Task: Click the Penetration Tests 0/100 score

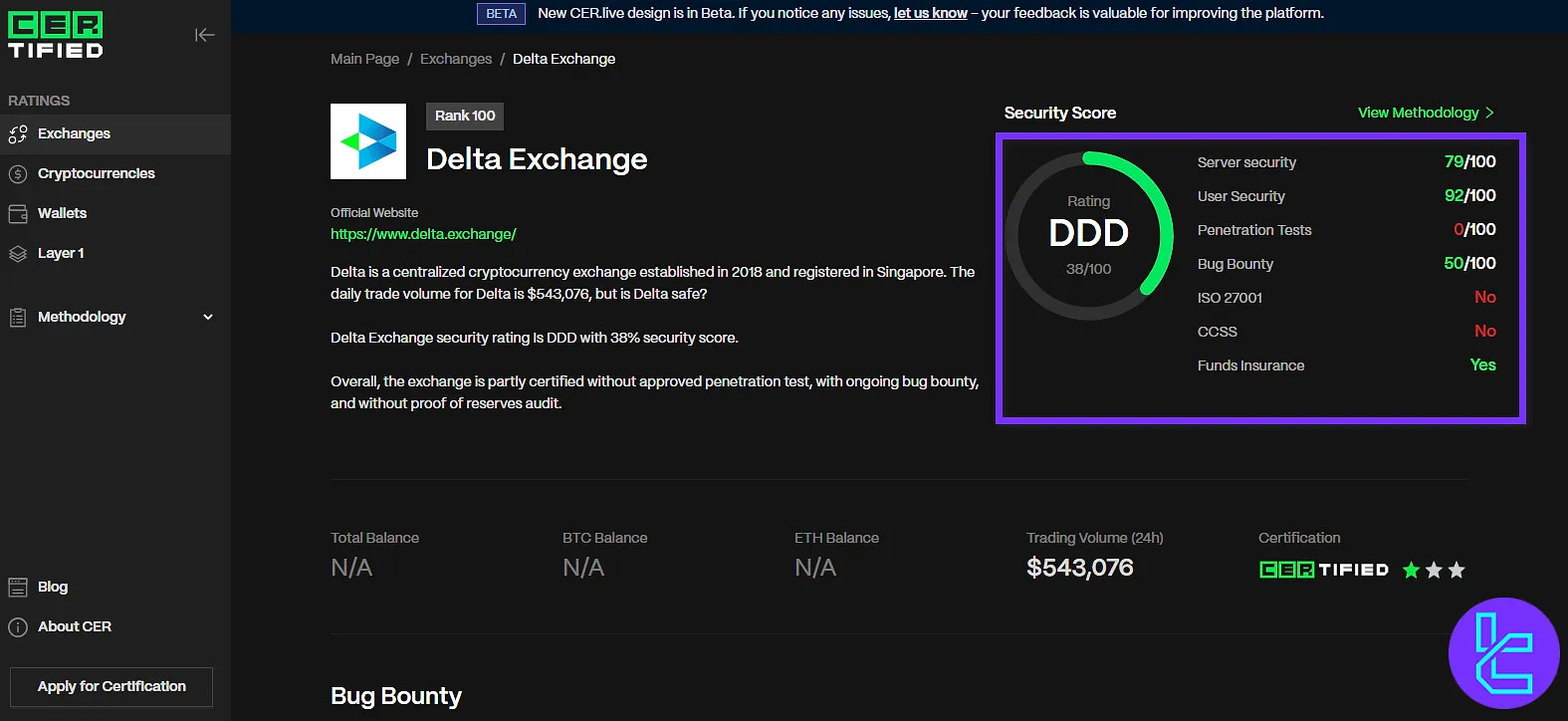Action: (1474, 230)
